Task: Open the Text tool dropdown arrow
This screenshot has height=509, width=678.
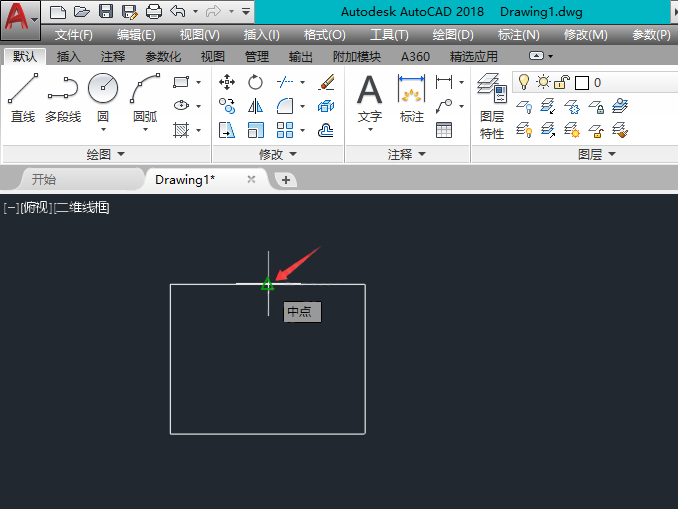Action: pos(370,129)
